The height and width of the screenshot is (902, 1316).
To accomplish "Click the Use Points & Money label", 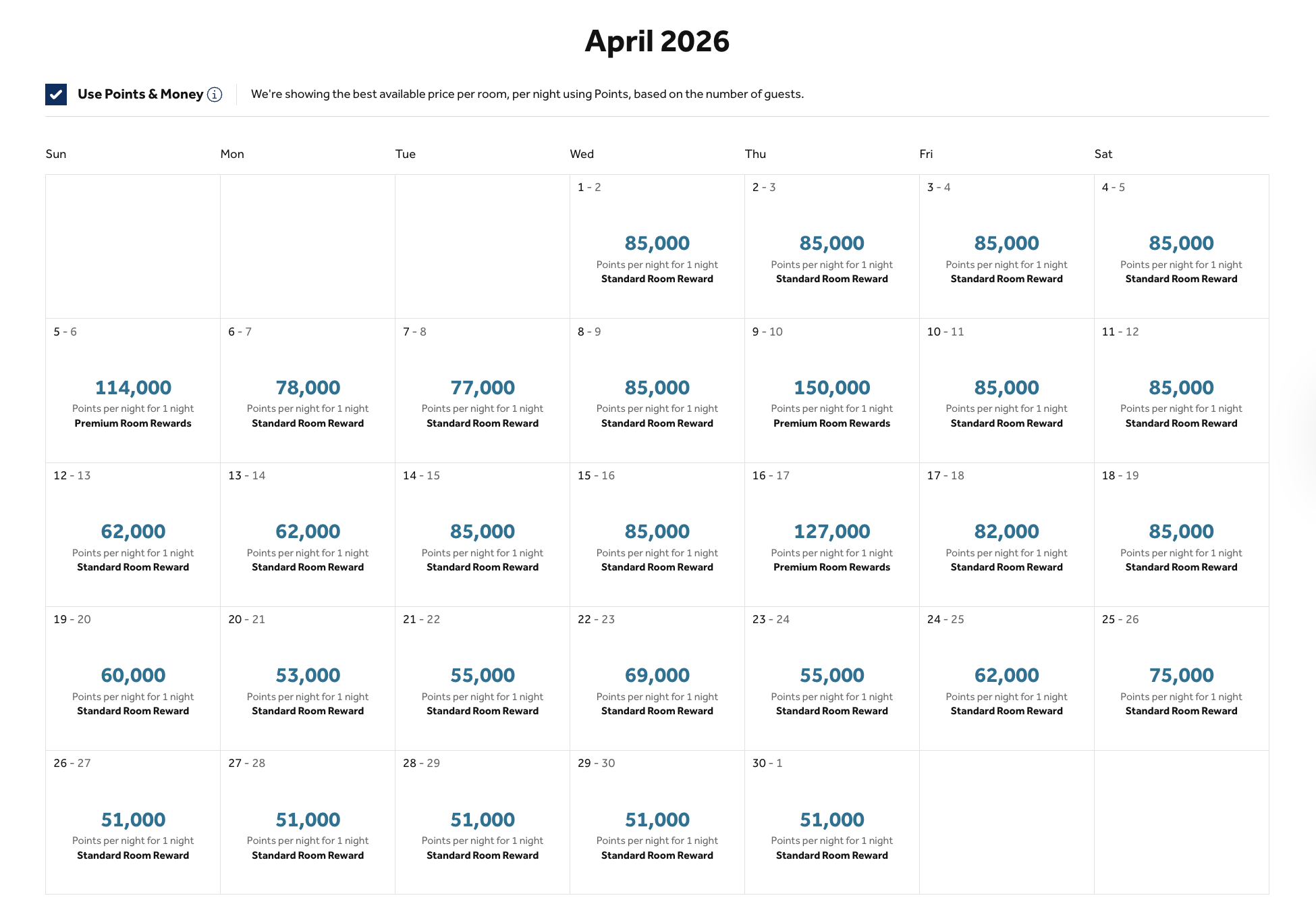I will [140, 95].
